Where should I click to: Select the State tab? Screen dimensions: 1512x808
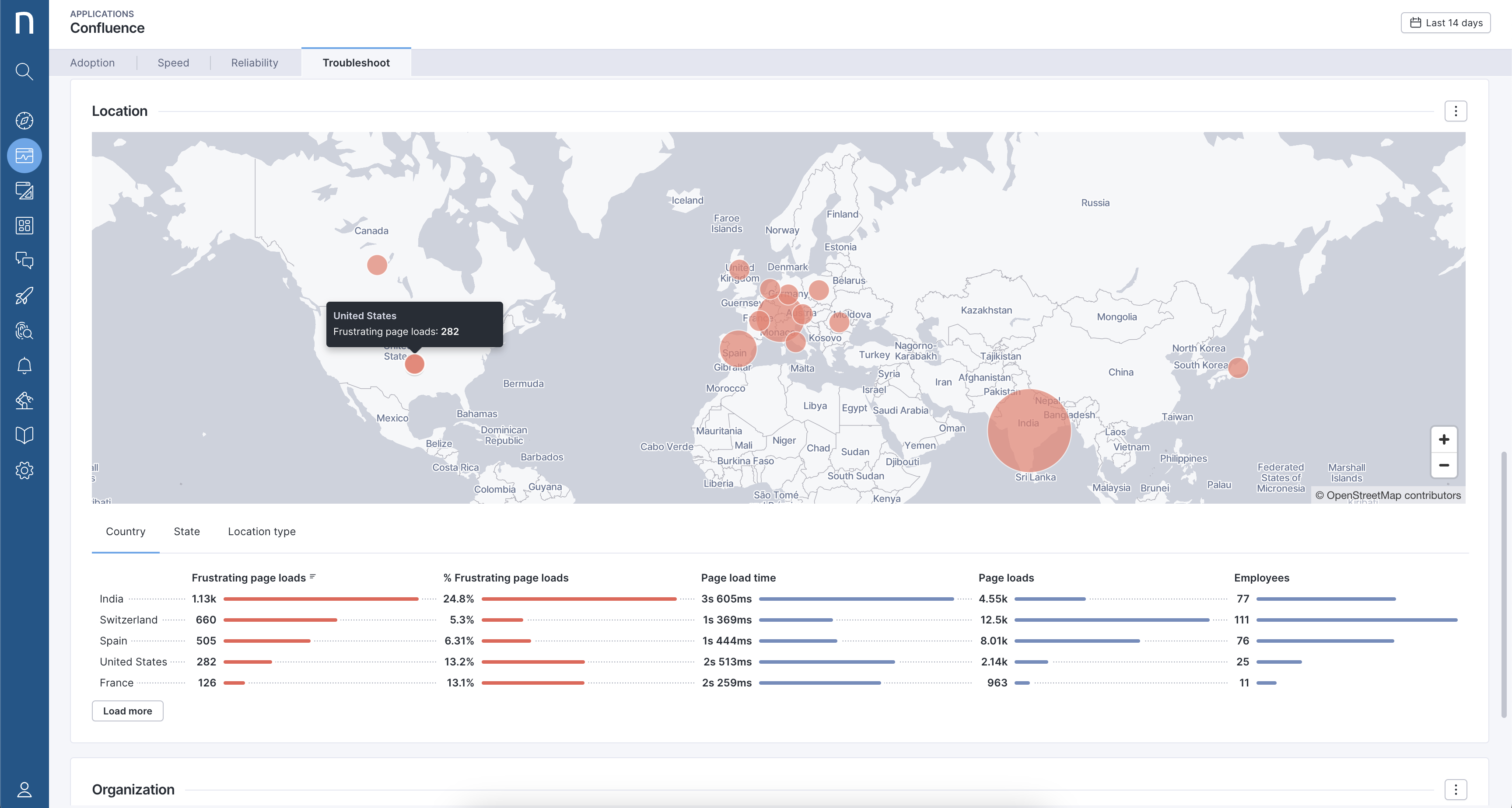tap(187, 532)
